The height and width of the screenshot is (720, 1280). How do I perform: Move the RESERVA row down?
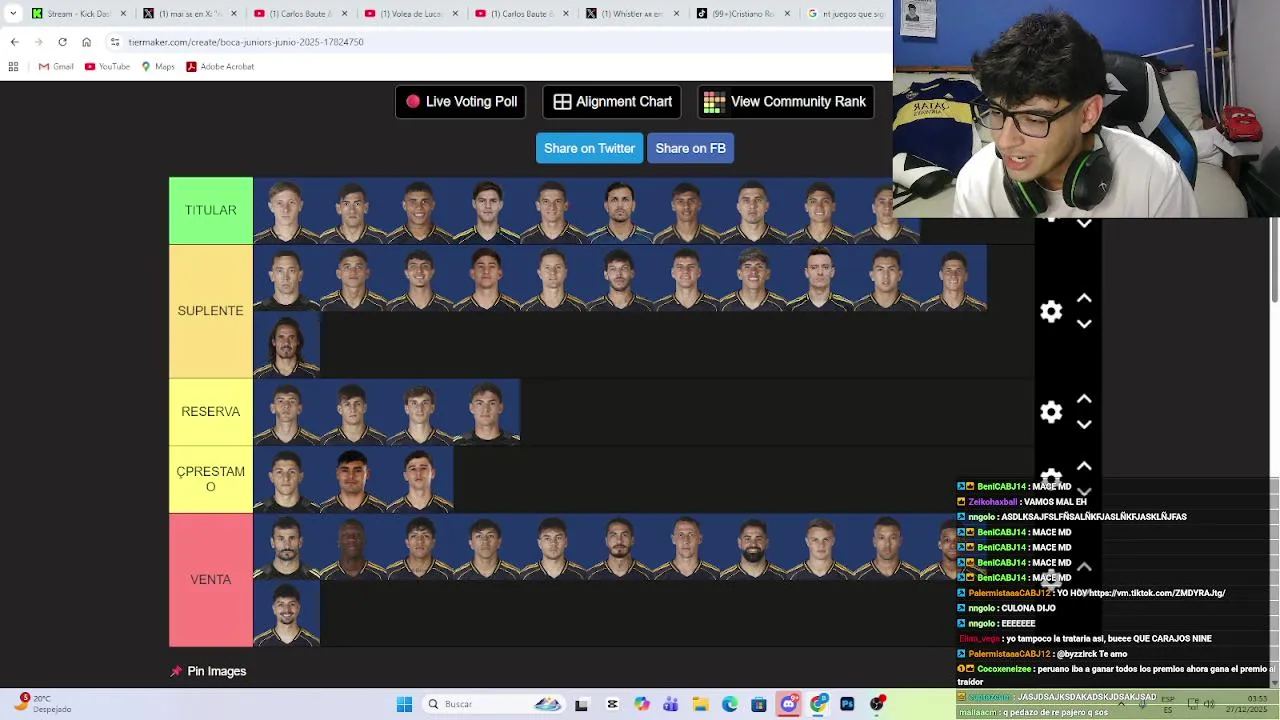tap(1084, 424)
